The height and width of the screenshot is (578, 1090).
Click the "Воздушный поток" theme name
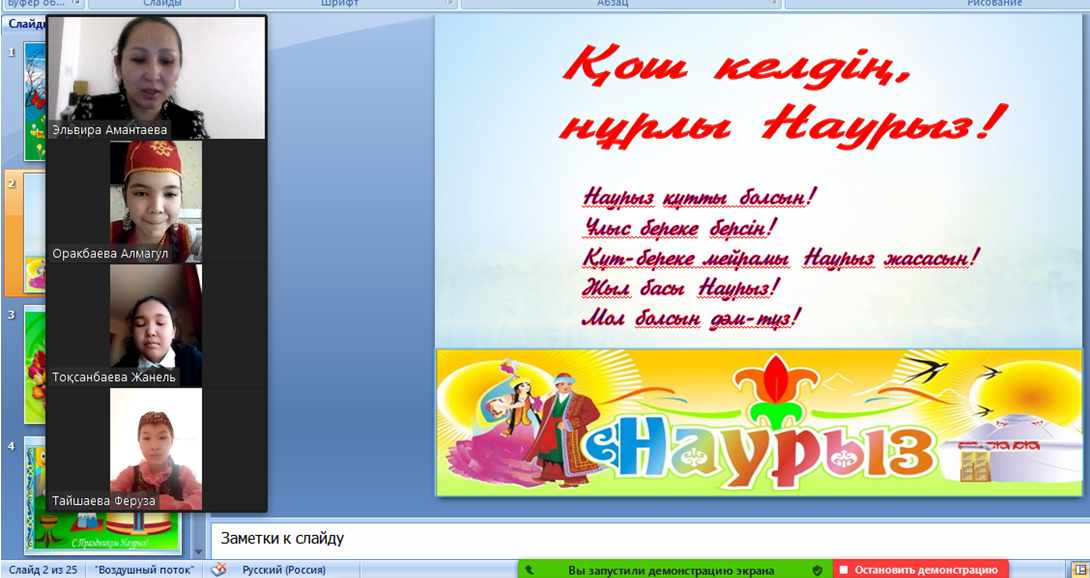(145, 570)
